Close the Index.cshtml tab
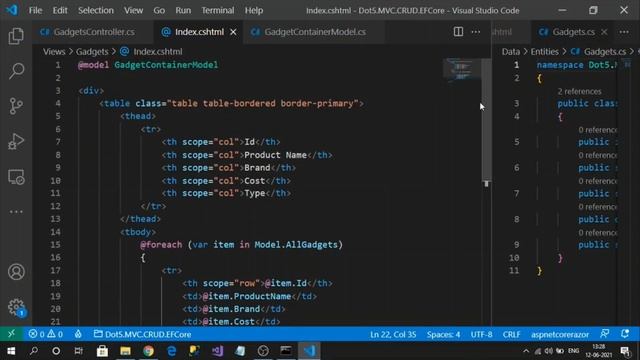This screenshot has height=360, width=640. [x=233, y=32]
